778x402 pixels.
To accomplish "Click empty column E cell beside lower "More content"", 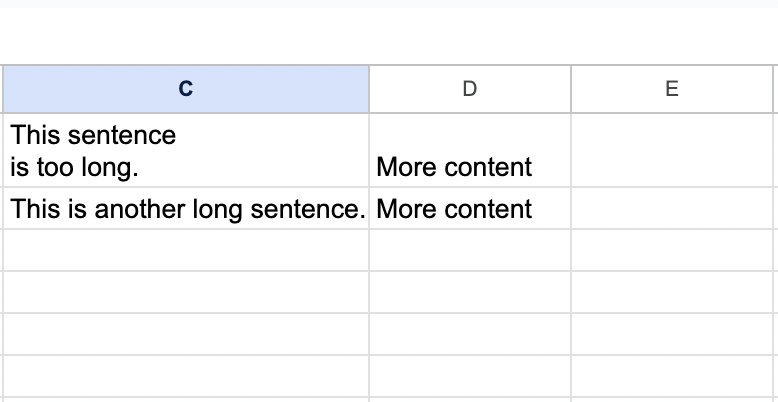I will coord(672,209).
